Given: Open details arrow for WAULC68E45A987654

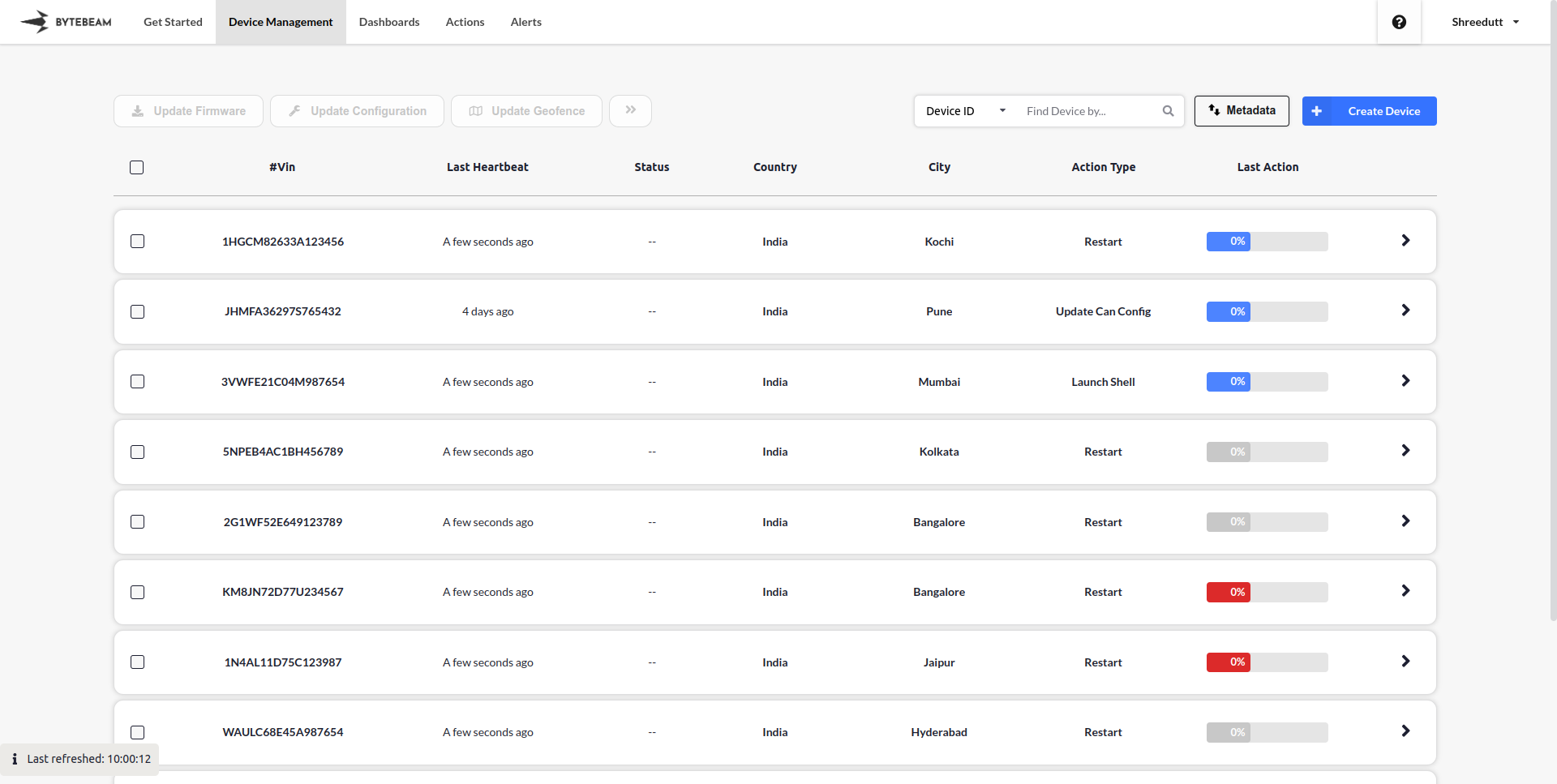Looking at the screenshot, I should pos(1405,731).
